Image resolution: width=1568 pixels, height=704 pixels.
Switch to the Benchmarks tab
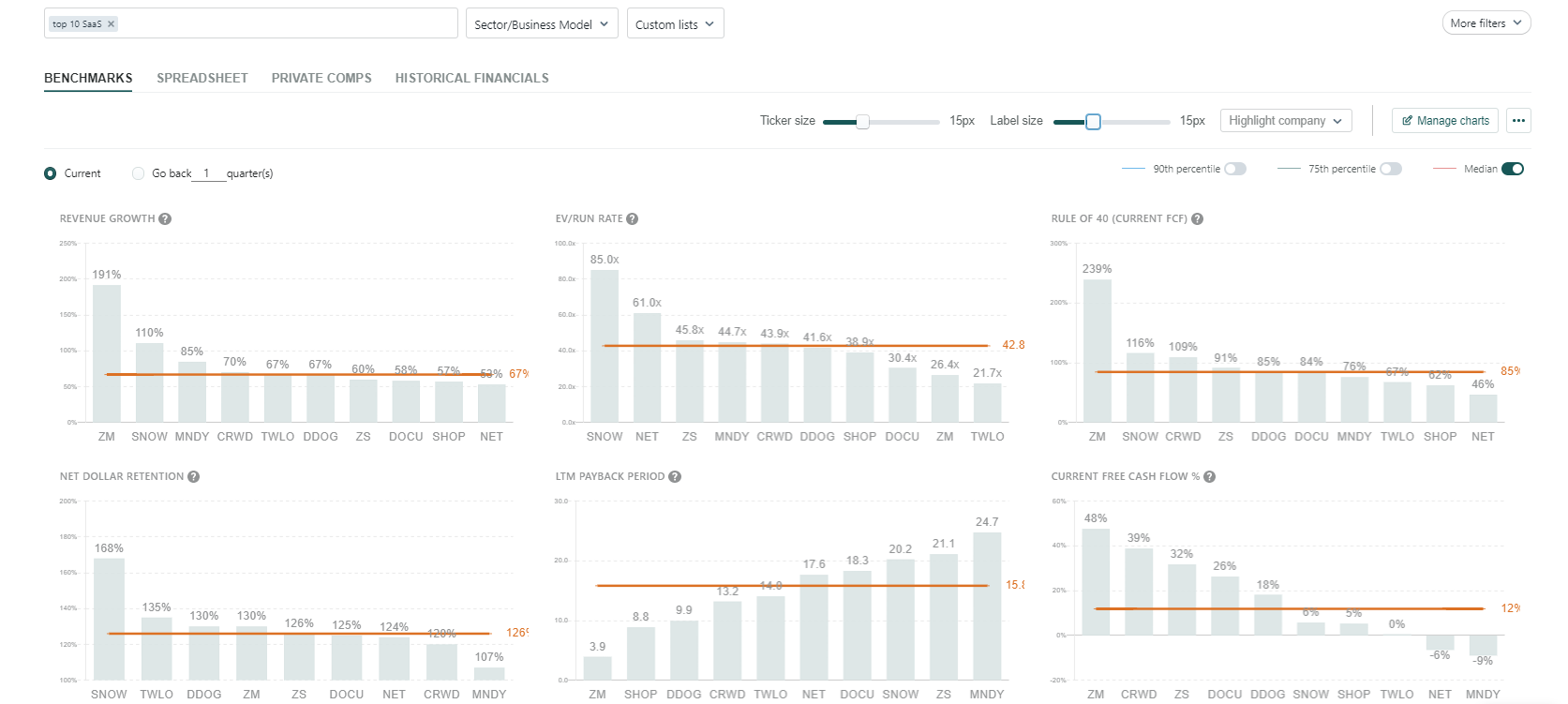tap(88, 78)
